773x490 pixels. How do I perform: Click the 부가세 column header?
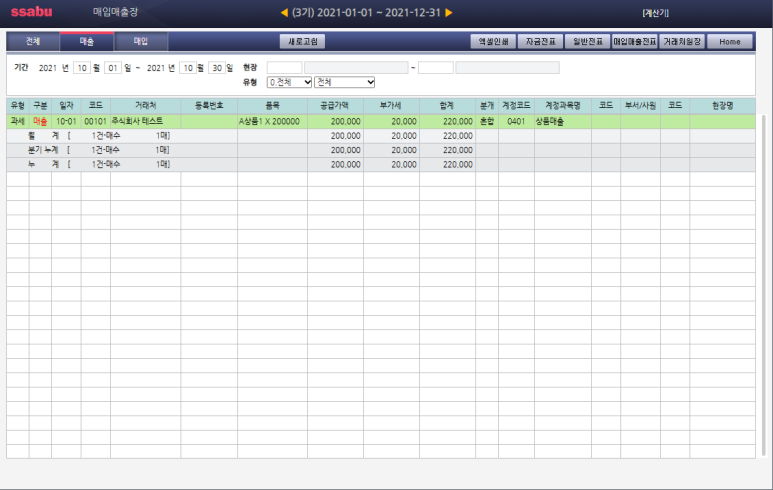tap(391, 105)
